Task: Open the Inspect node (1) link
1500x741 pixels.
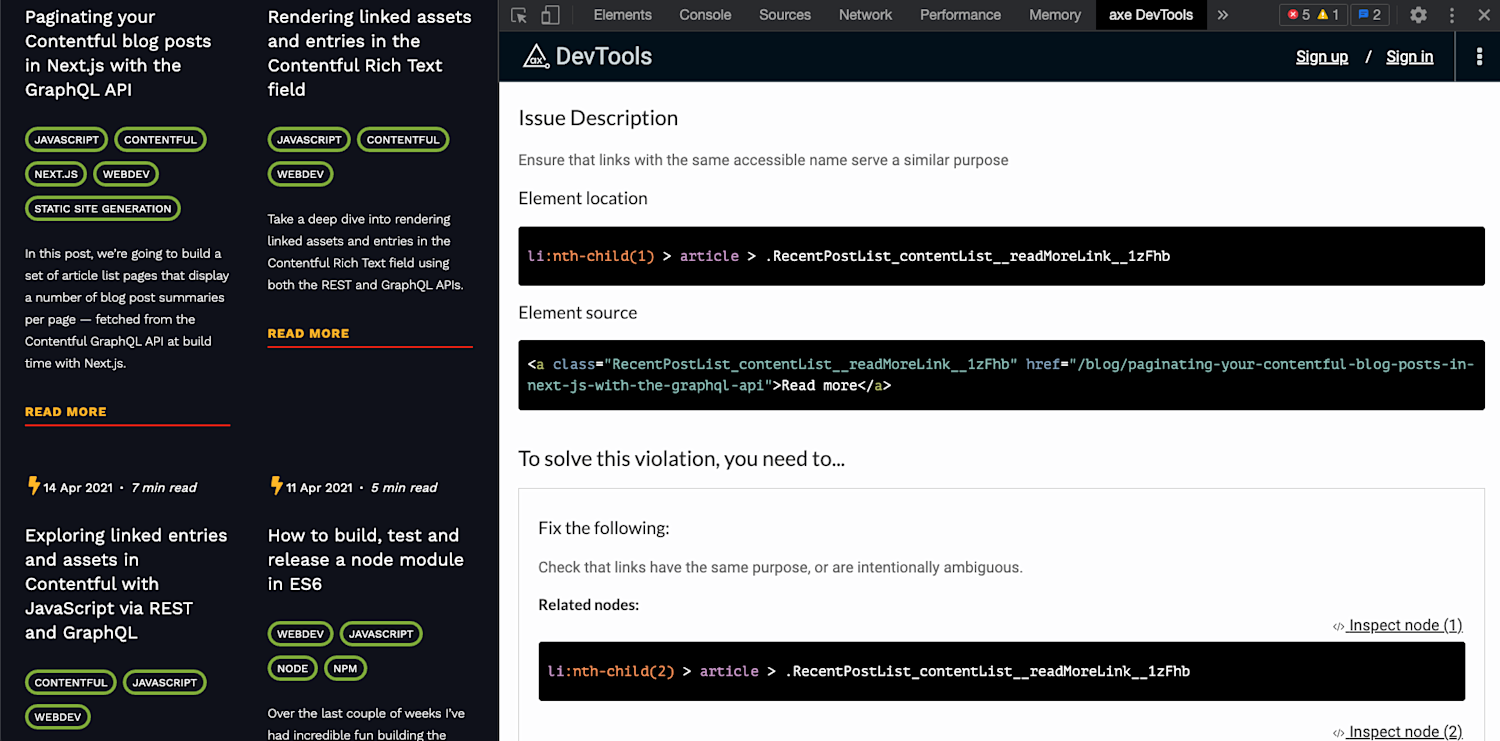Action: 1404,625
